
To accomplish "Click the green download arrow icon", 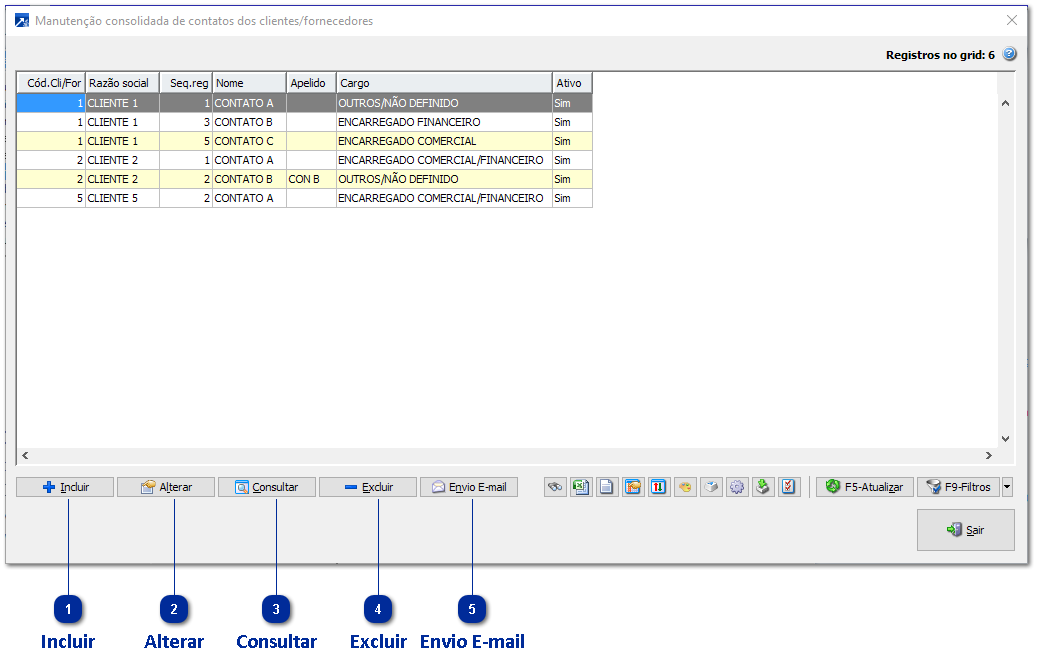I will coord(763,487).
